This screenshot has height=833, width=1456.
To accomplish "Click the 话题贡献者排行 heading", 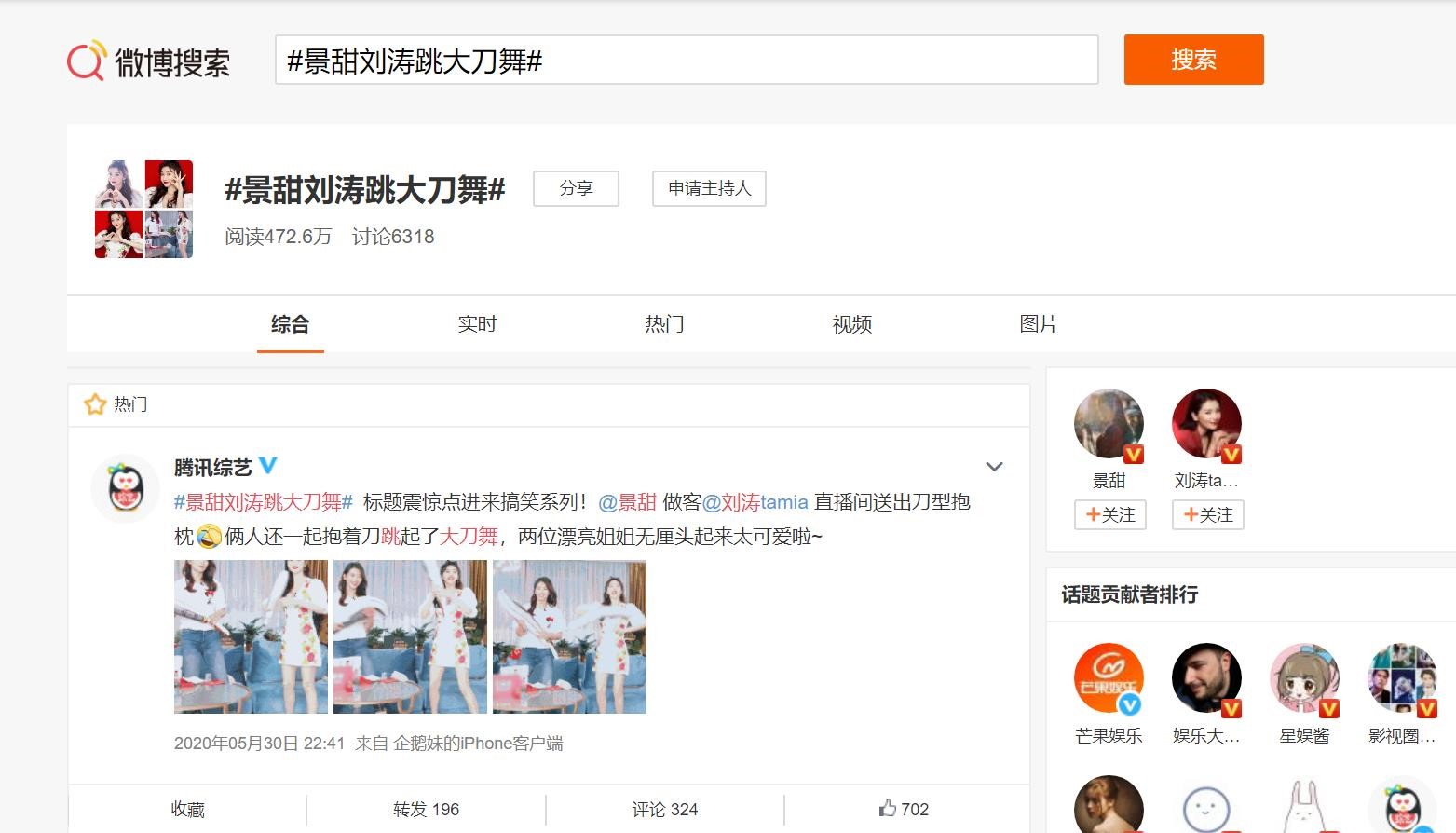I will 1130,594.
